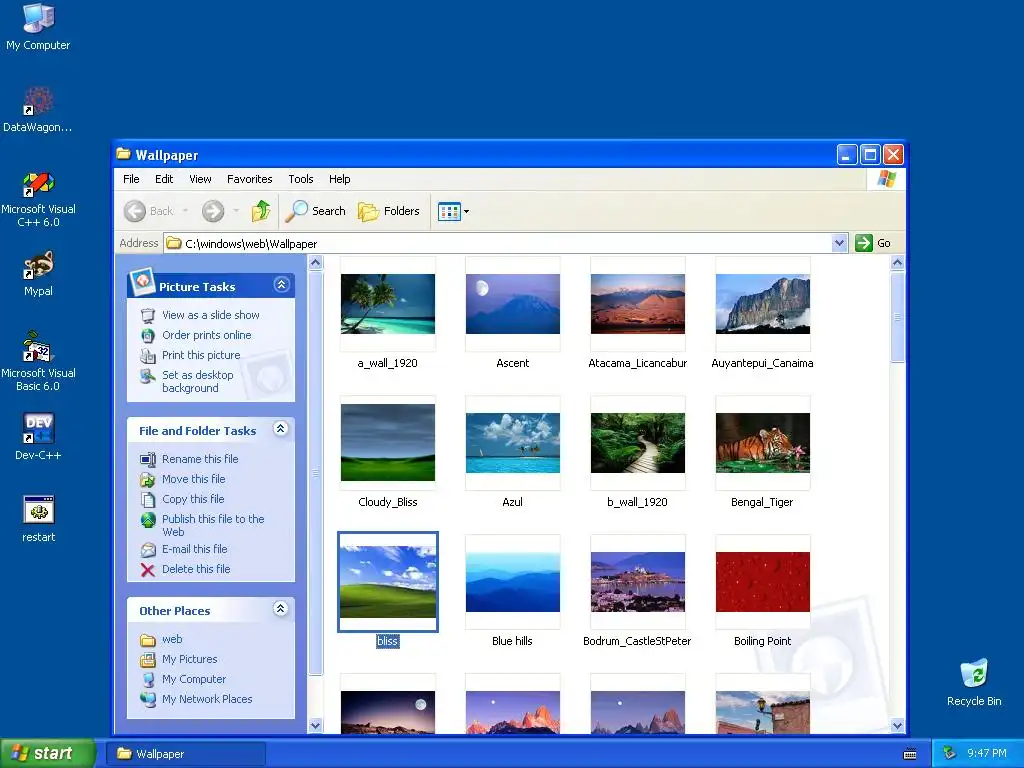Open the Help menu
Viewport: 1024px width, 768px height.
click(340, 179)
